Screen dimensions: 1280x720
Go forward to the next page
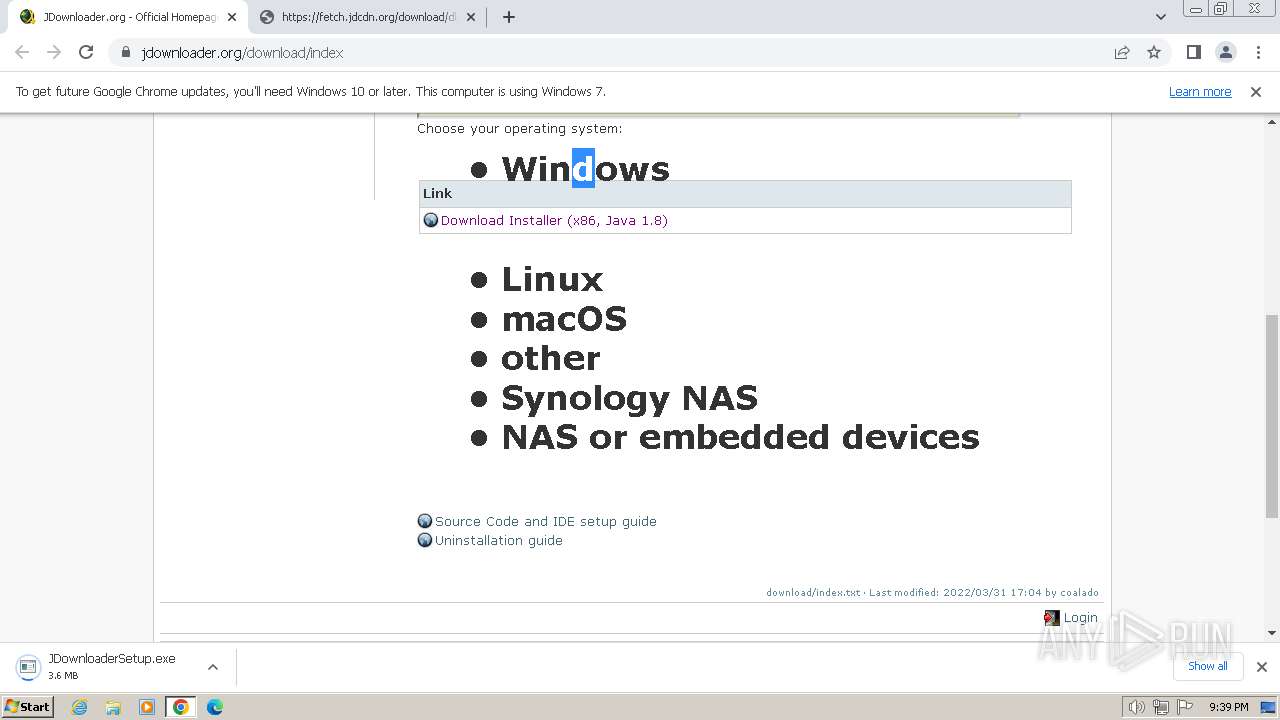tap(54, 53)
